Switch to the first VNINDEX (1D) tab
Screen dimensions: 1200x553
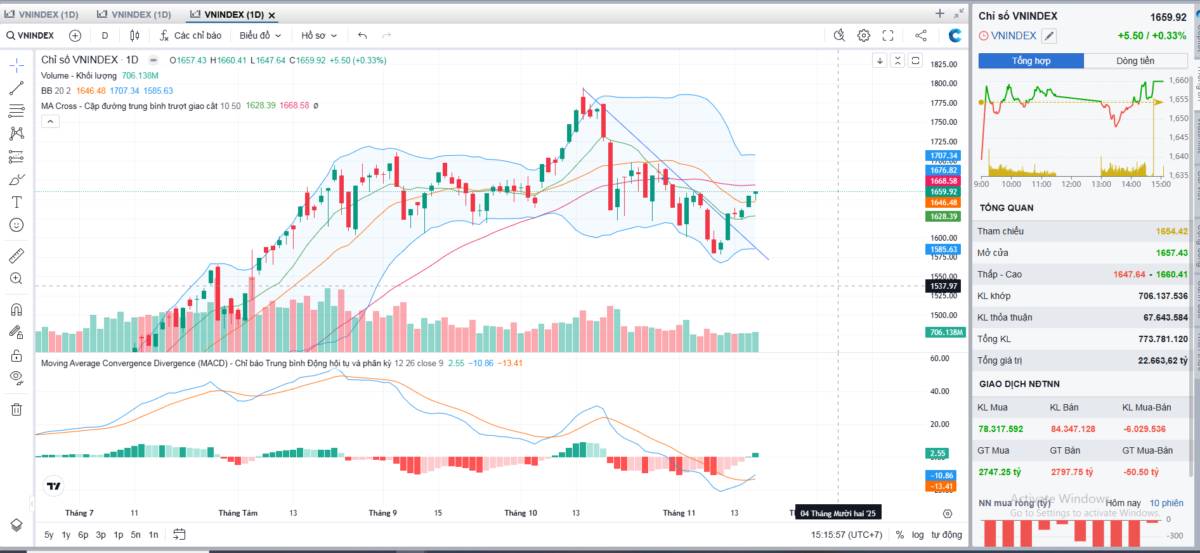pos(42,15)
